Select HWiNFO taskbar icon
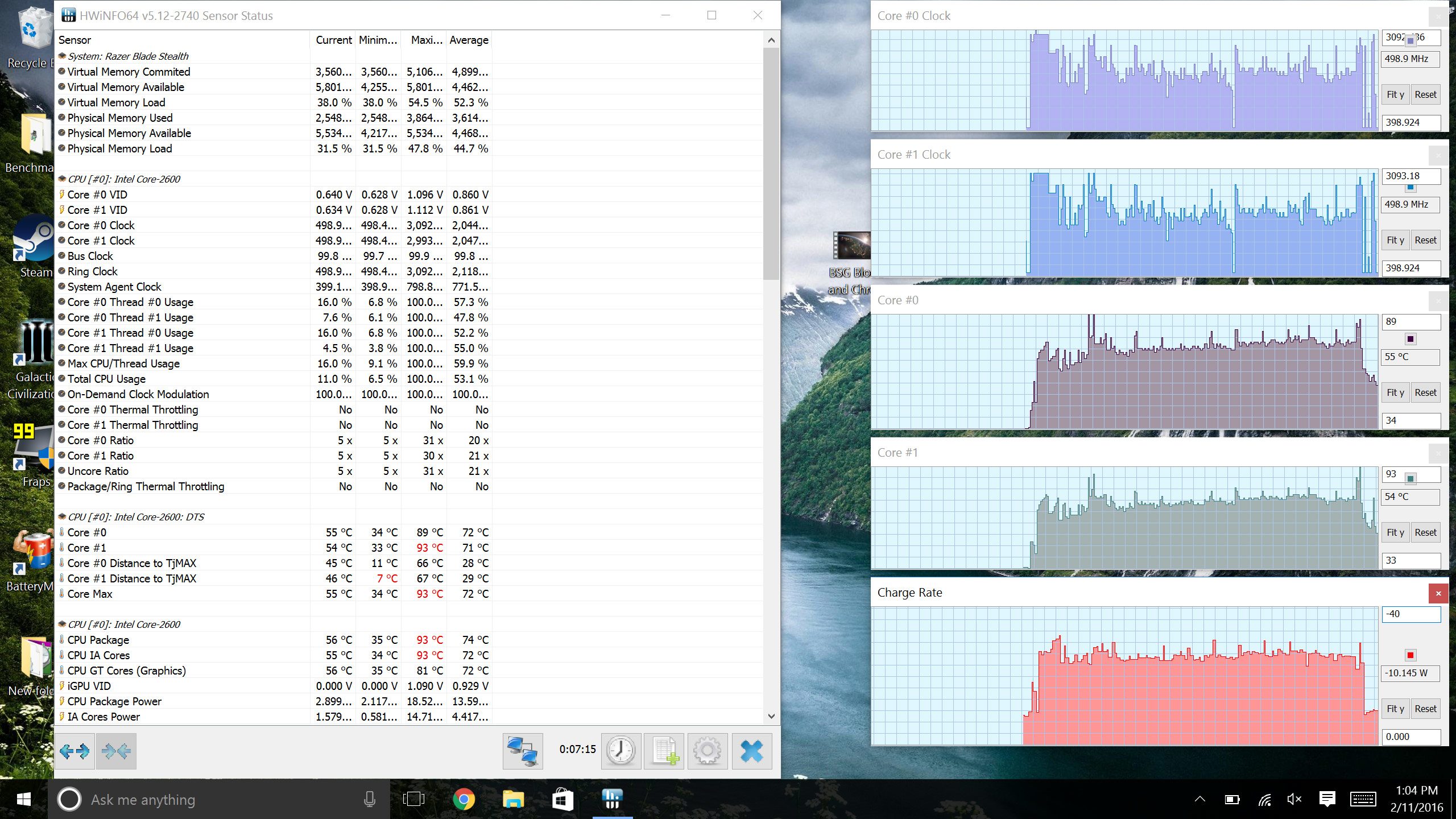 pyautogui.click(x=612, y=799)
